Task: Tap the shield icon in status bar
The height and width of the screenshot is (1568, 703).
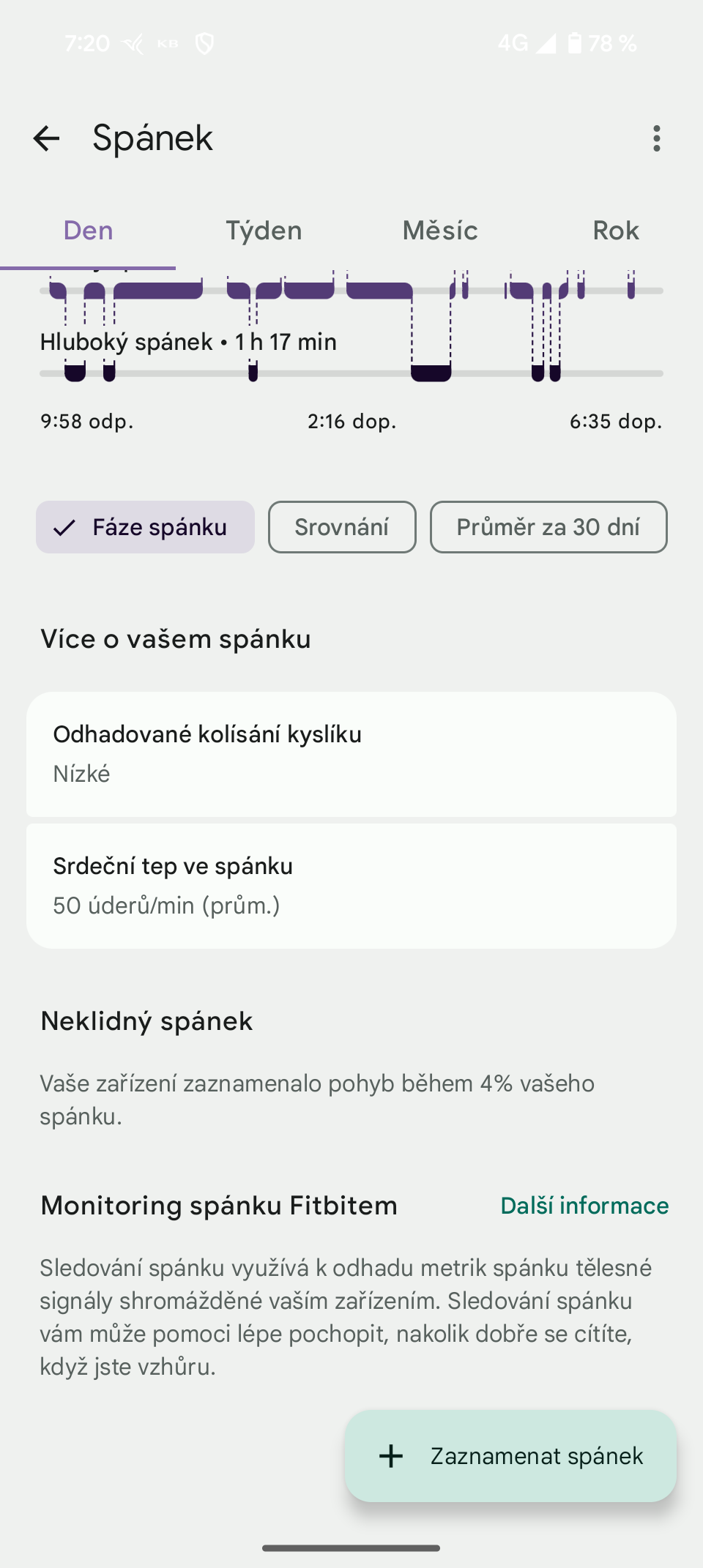Action: click(204, 44)
